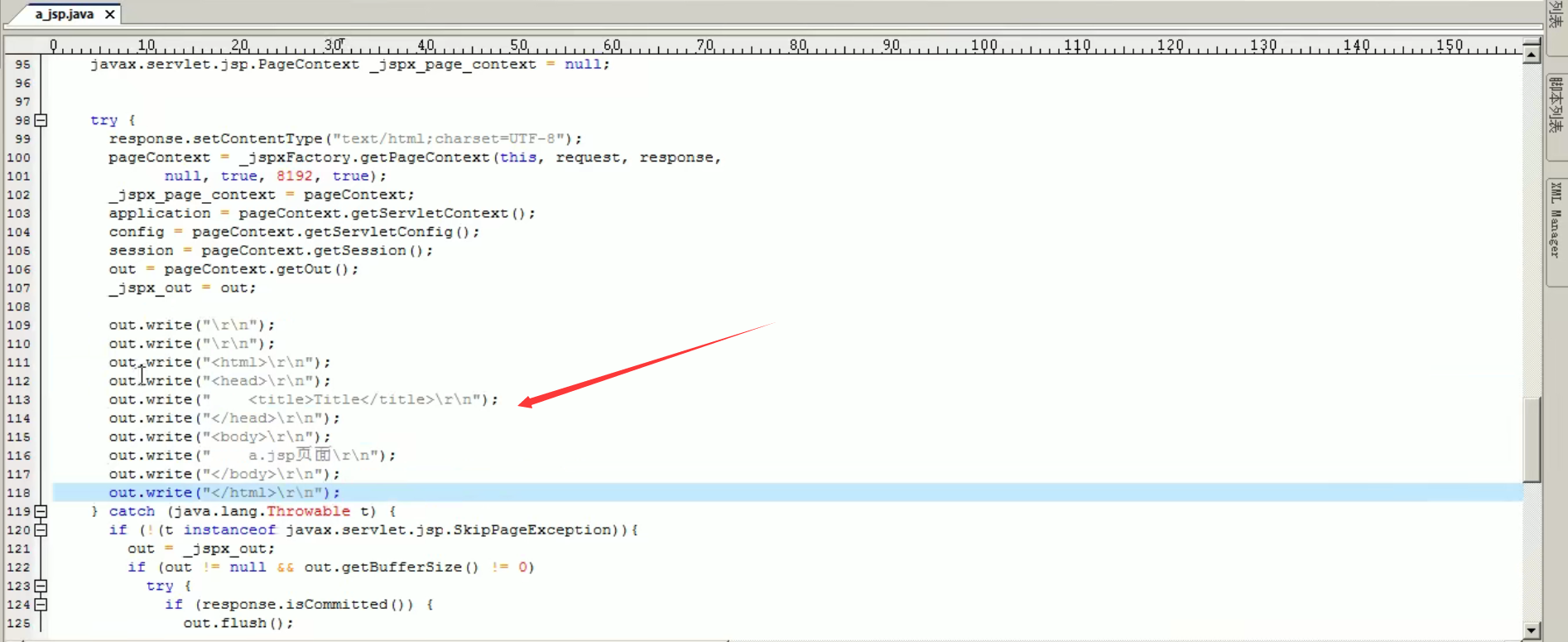1568x642 pixels.
Task: Close the a_jsp.java tab
Action: [x=109, y=14]
